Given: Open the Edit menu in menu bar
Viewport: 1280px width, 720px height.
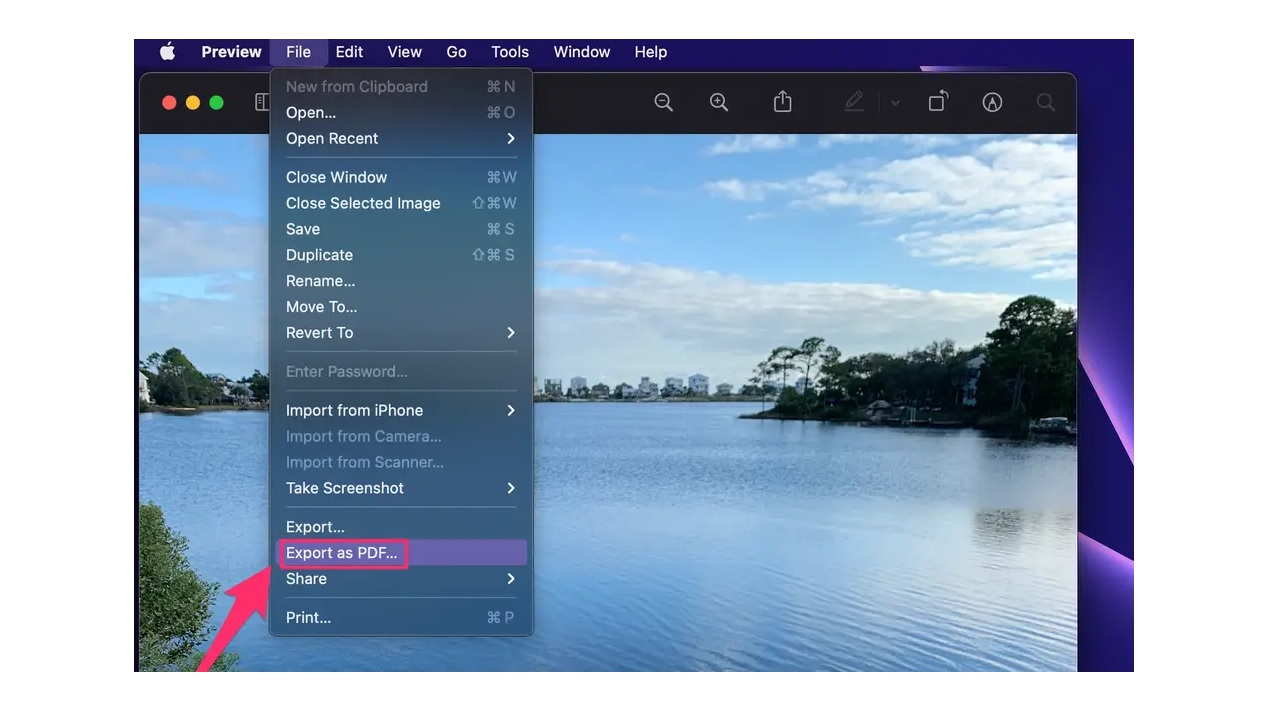Looking at the screenshot, I should click(349, 52).
